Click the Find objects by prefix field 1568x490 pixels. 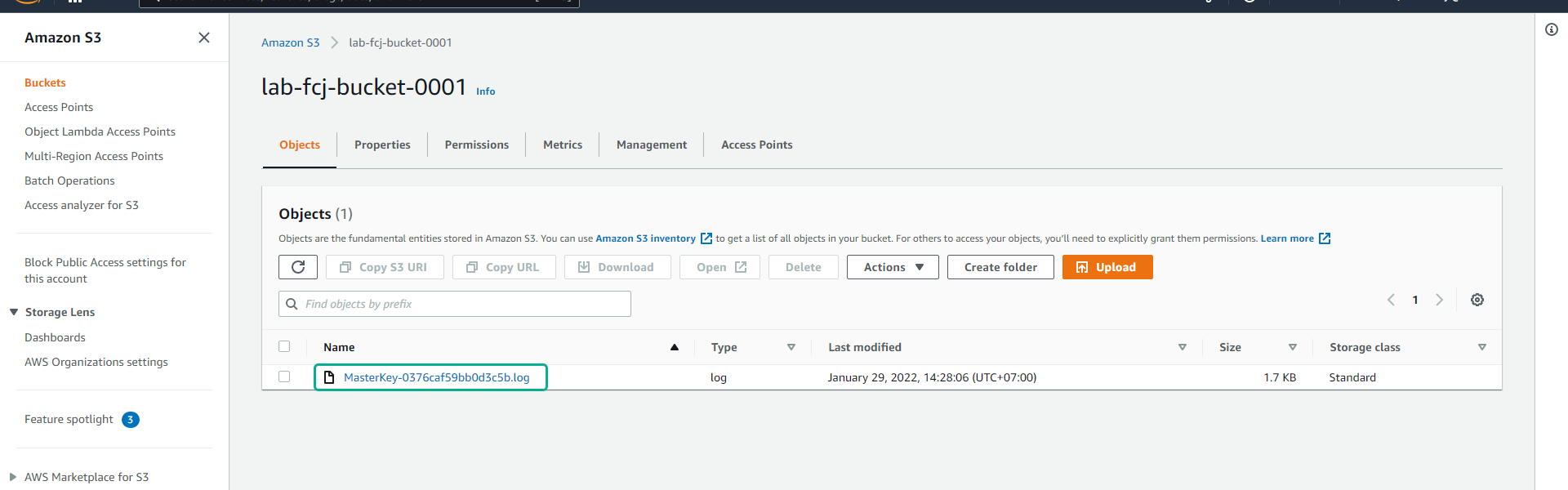pyautogui.click(x=463, y=304)
